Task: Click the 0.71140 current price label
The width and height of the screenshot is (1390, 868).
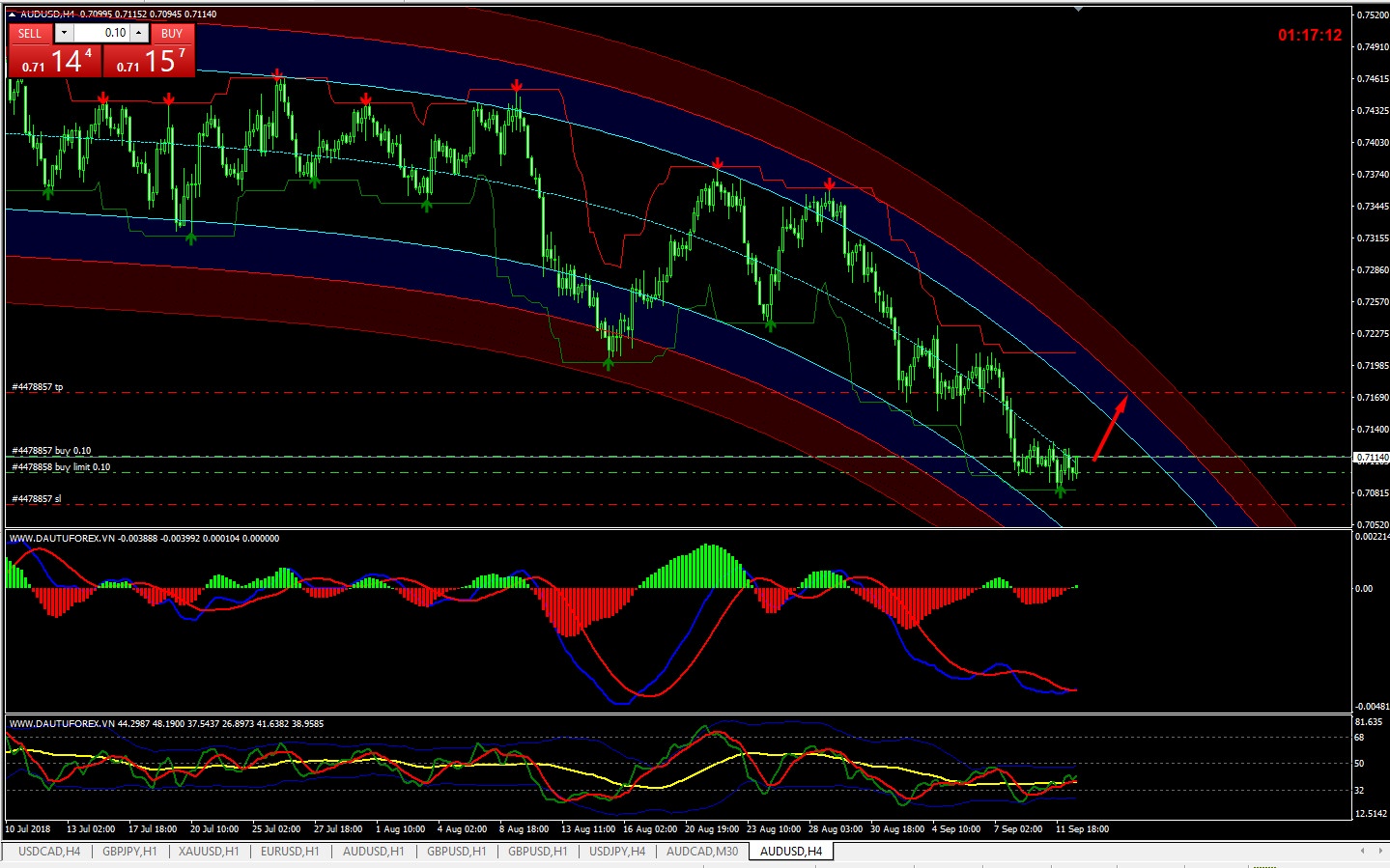Action: [1371, 458]
